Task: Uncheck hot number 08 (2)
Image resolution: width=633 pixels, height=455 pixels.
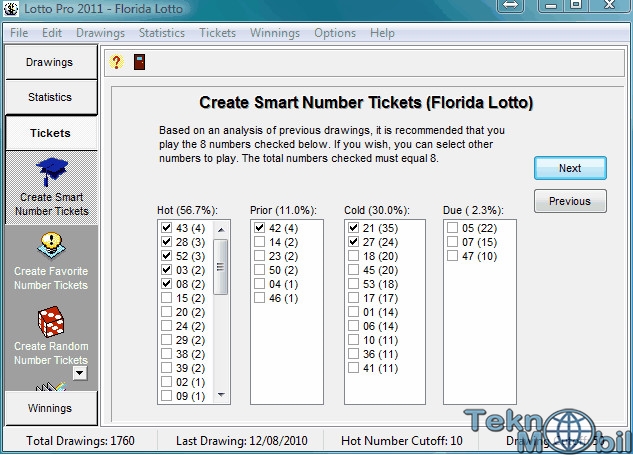Action: pos(166,284)
